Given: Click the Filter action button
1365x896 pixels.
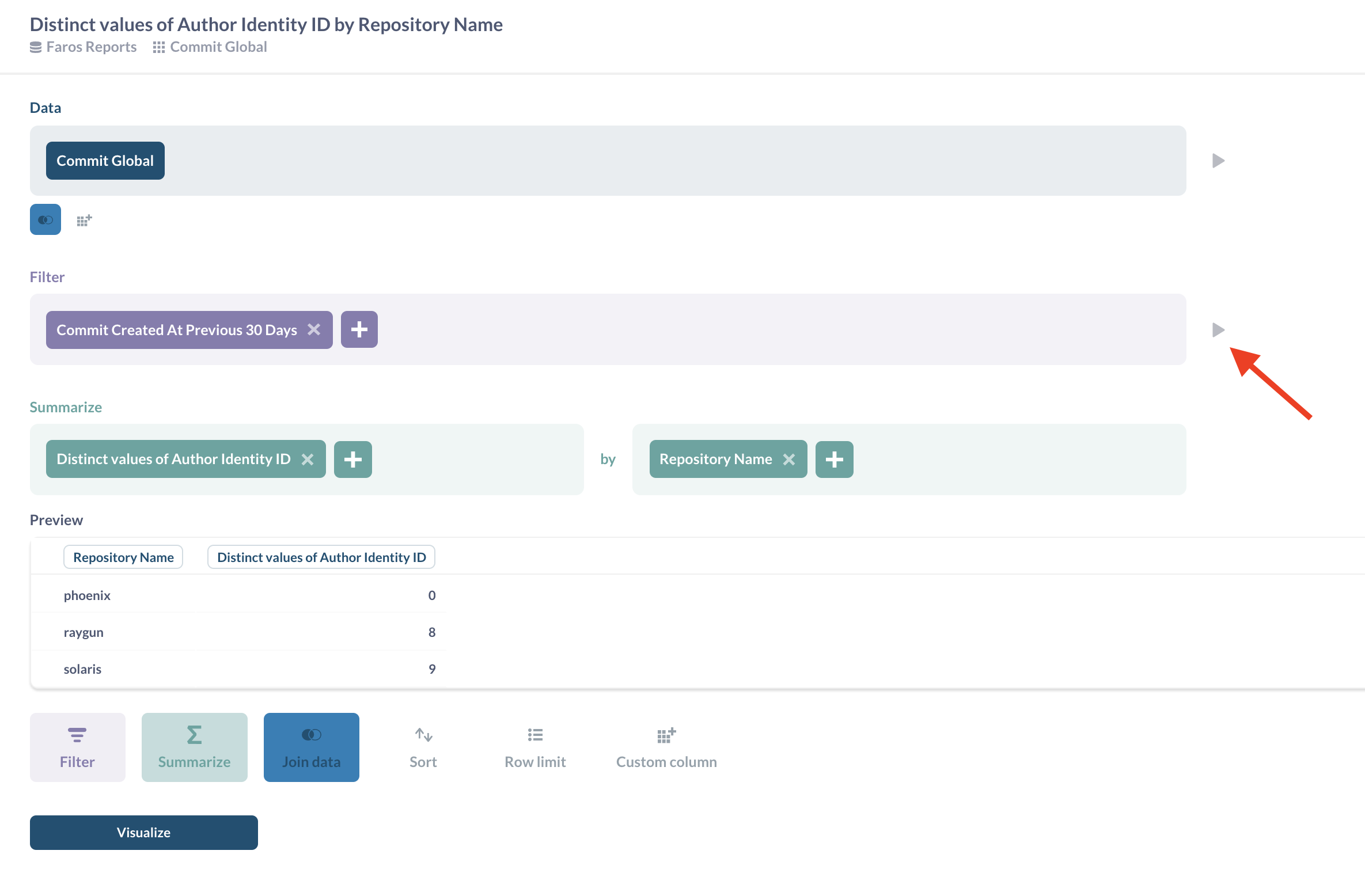Looking at the screenshot, I should (x=77, y=747).
